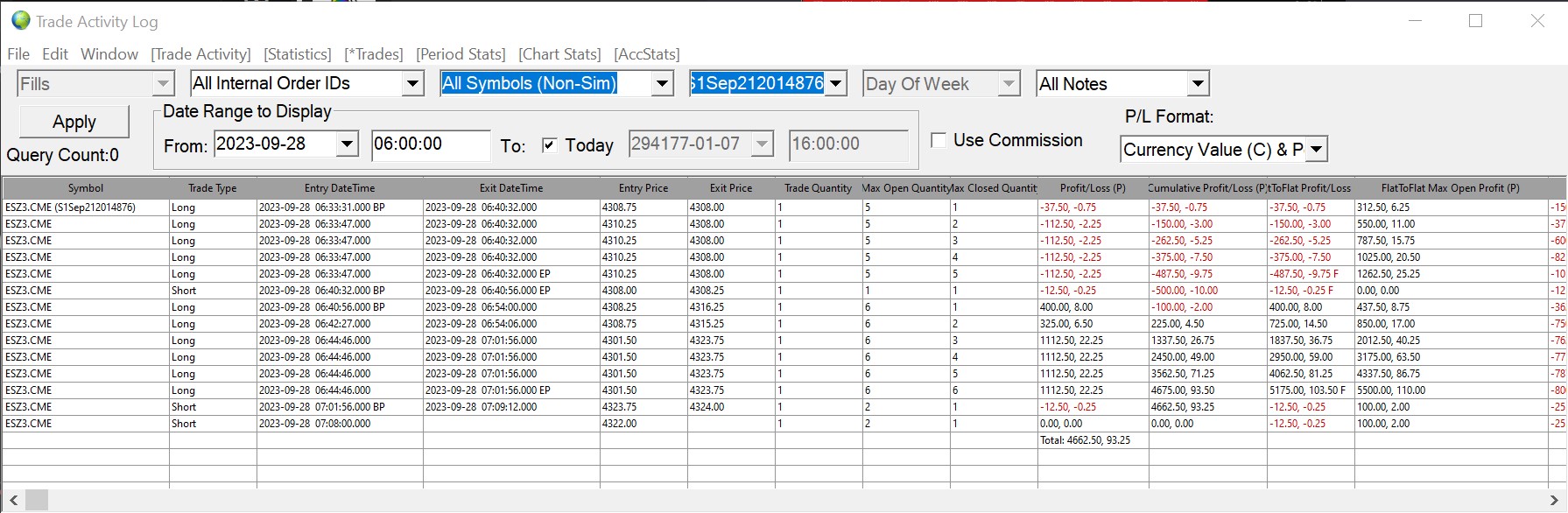Open the Window menu
Viewport: 1568px width, 513px height.
pos(109,54)
